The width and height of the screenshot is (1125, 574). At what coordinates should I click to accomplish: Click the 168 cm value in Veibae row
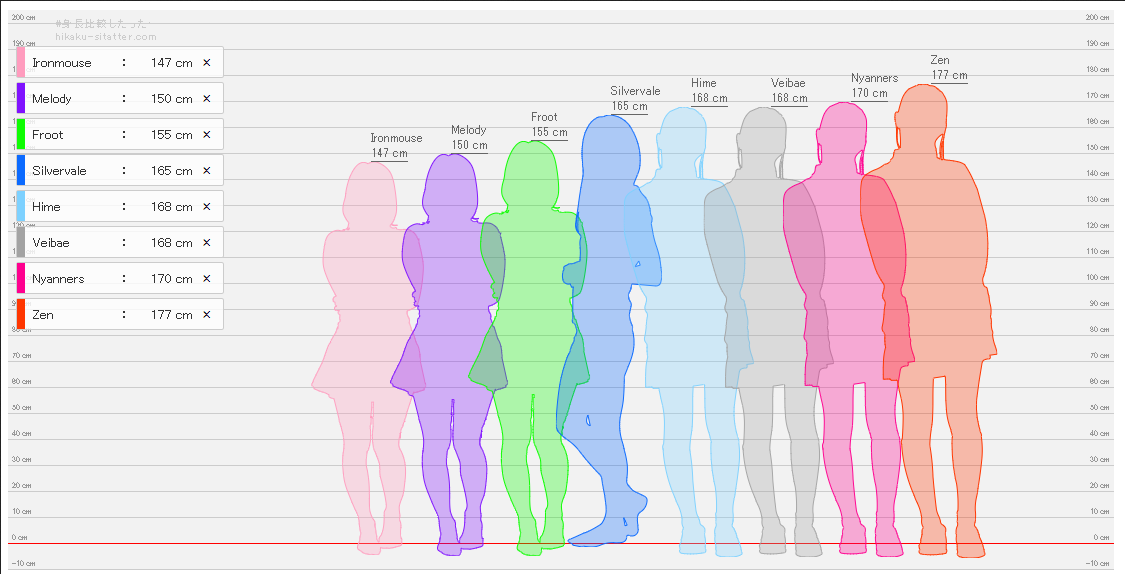tap(171, 243)
